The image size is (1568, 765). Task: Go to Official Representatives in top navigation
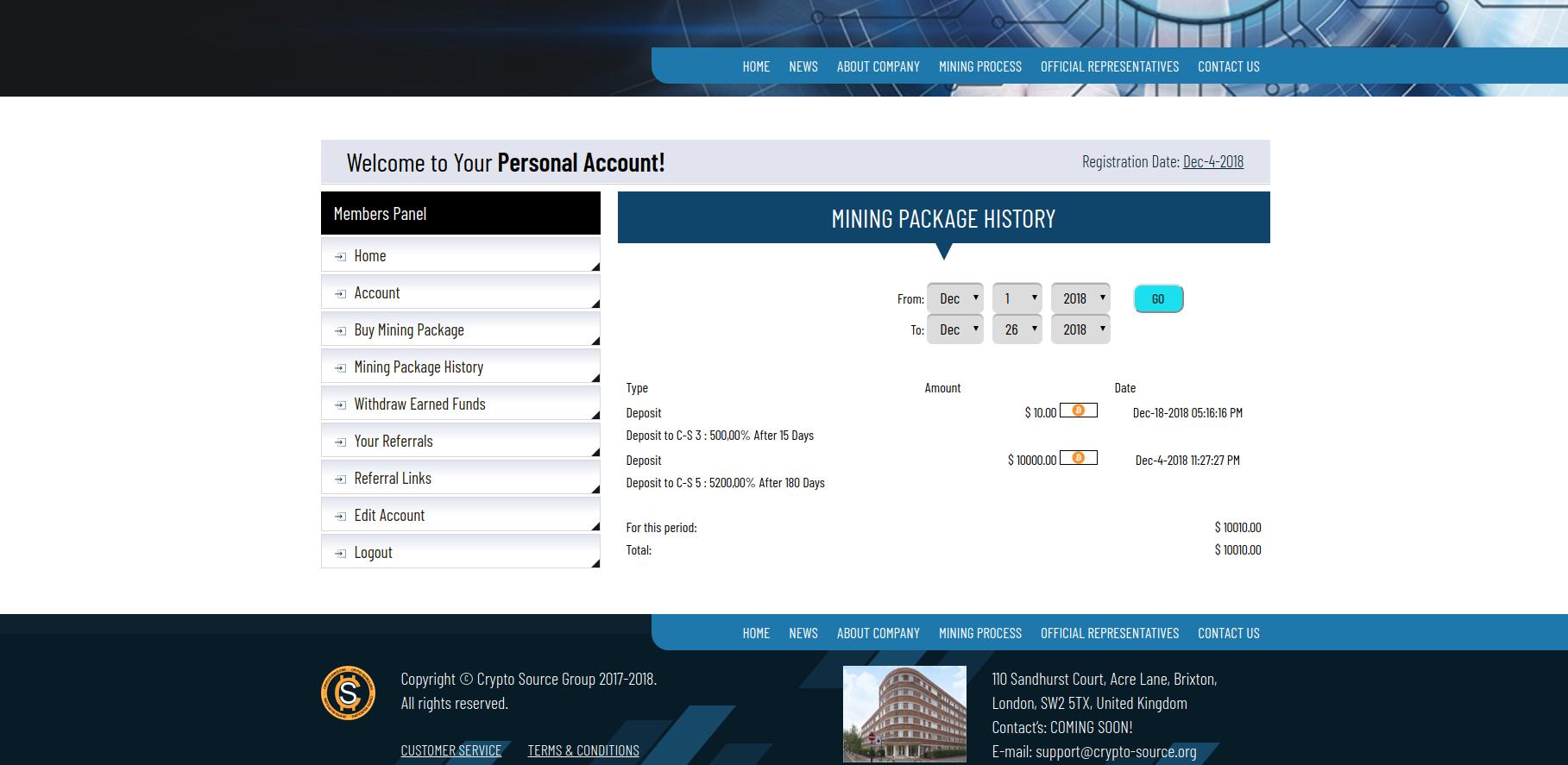(x=1109, y=66)
